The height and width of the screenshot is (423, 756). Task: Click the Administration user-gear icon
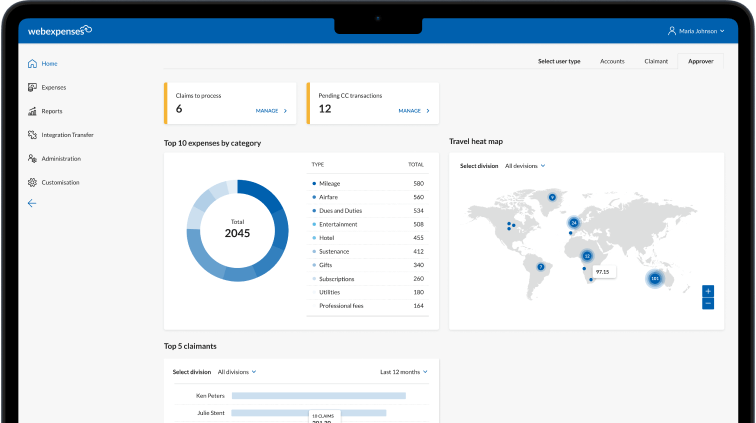(x=32, y=159)
